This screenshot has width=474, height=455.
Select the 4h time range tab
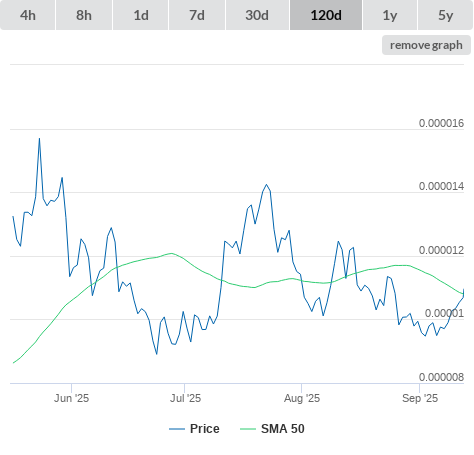(x=28, y=15)
